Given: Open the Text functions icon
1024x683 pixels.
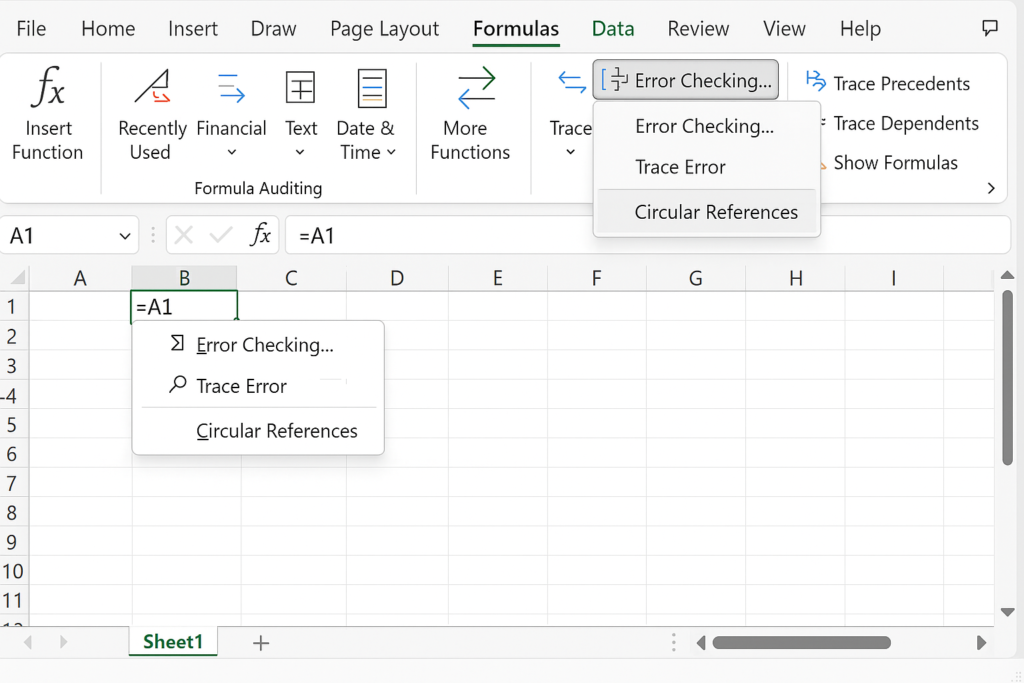Looking at the screenshot, I should pyautogui.click(x=300, y=88).
